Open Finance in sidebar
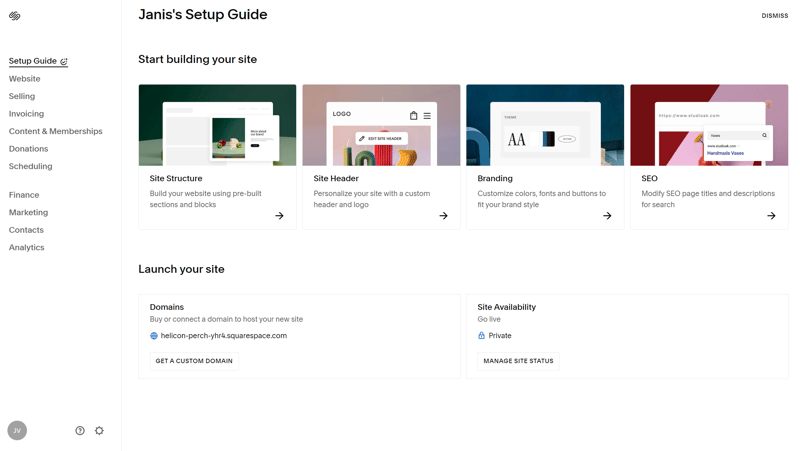The image size is (800, 451). (x=24, y=195)
